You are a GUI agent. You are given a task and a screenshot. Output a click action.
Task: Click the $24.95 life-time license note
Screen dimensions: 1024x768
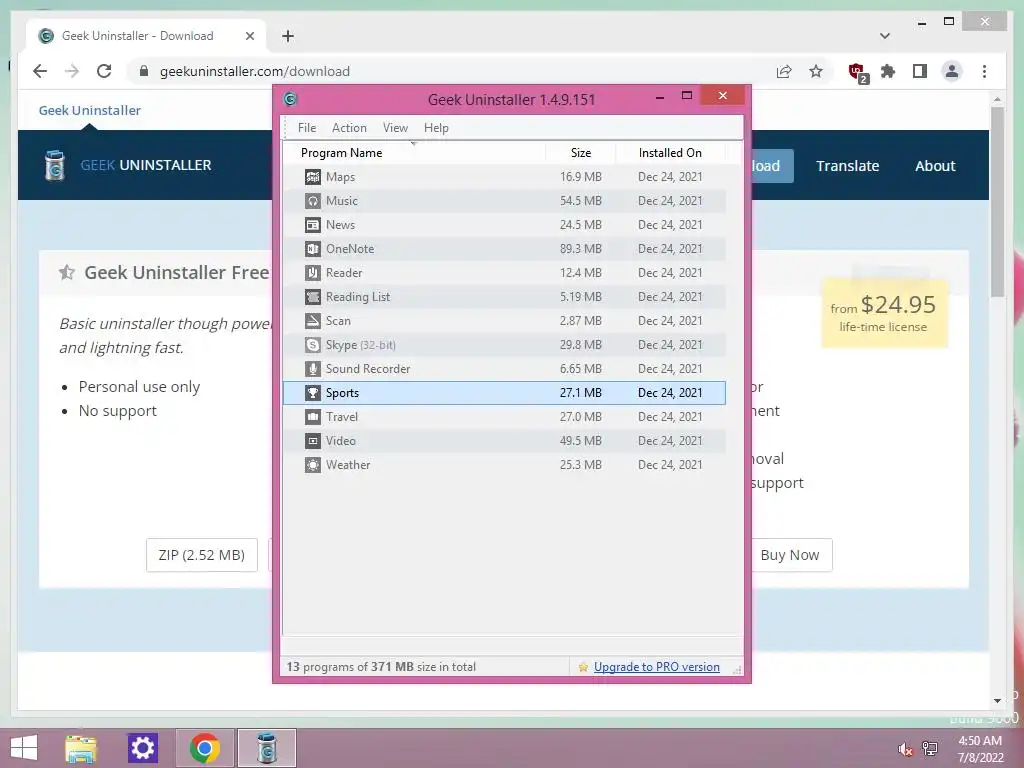pyautogui.click(x=884, y=313)
